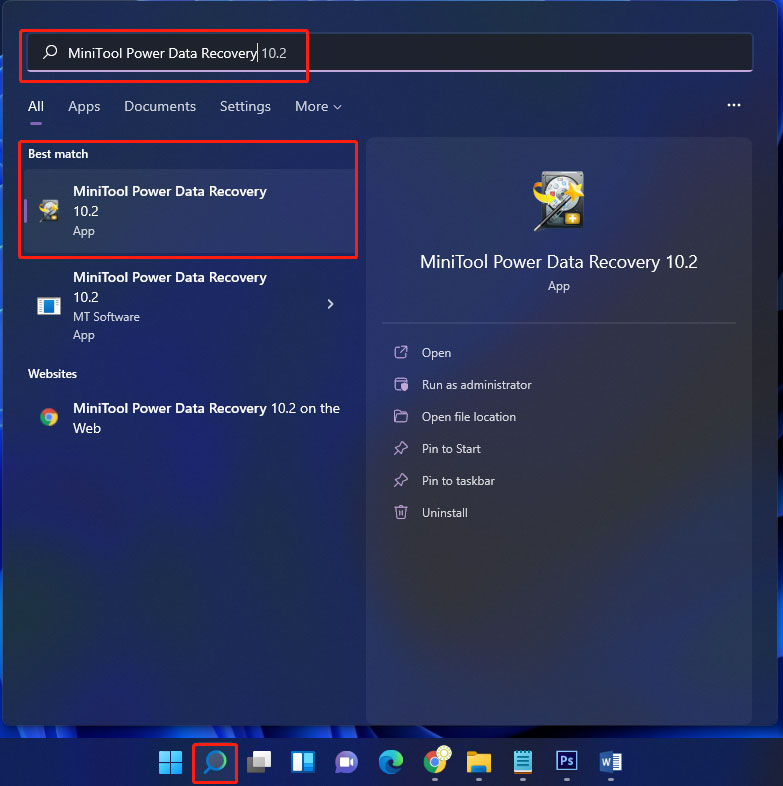Launch Teams Chat from the taskbar
Image resolution: width=783 pixels, height=786 pixels.
(346, 762)
